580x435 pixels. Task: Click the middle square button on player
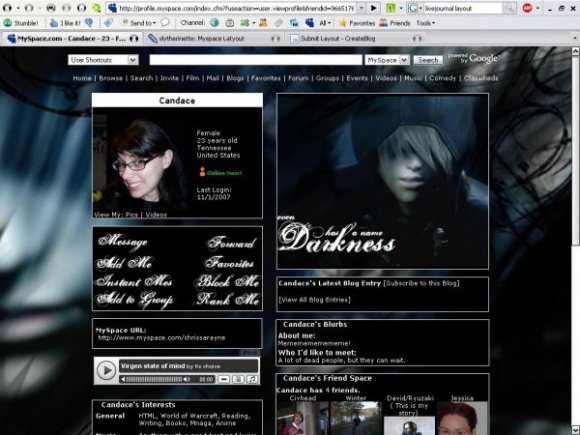pos(238,379)
